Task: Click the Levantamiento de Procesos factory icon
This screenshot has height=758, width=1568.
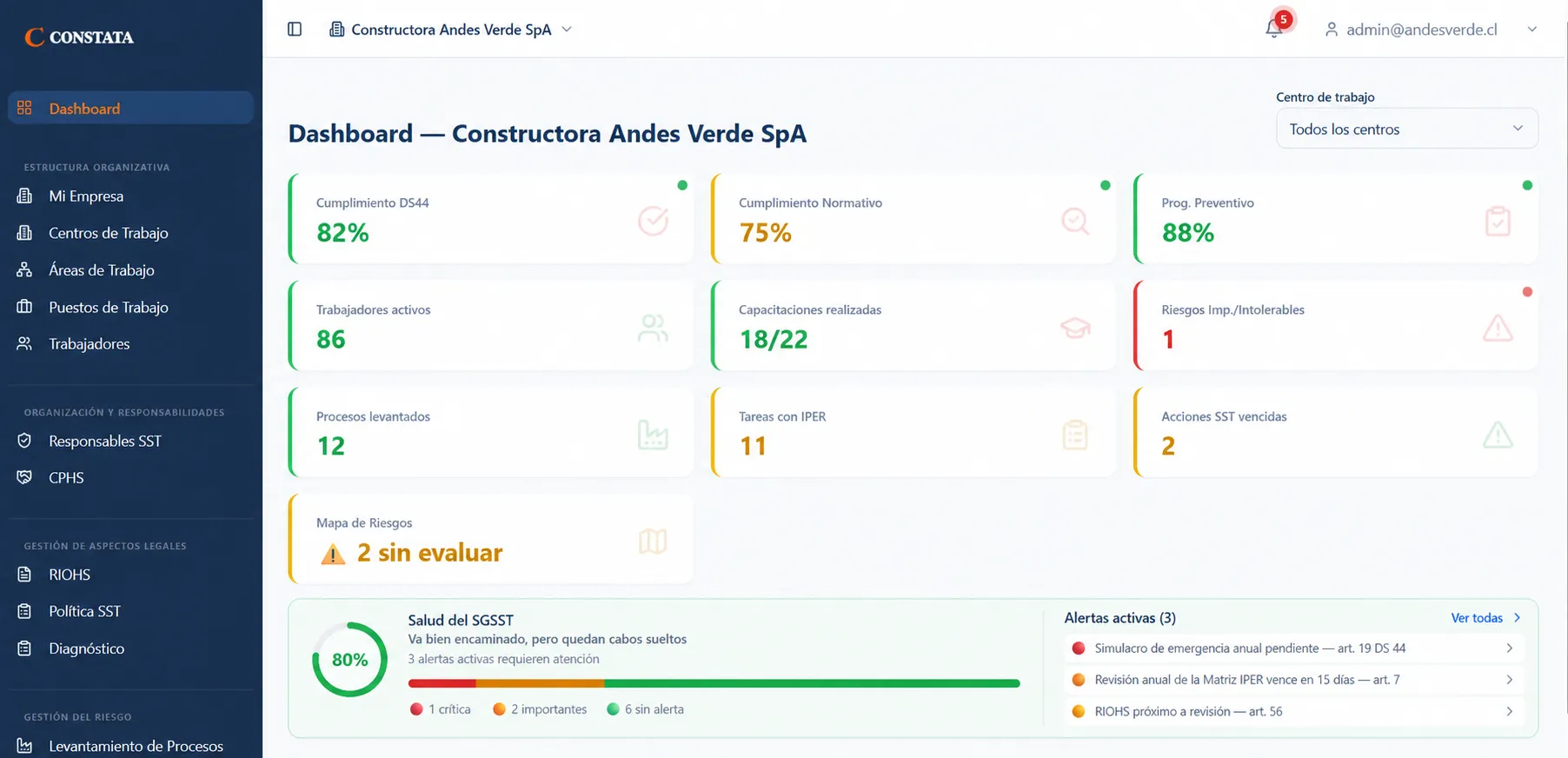Action: pos(24,746)
